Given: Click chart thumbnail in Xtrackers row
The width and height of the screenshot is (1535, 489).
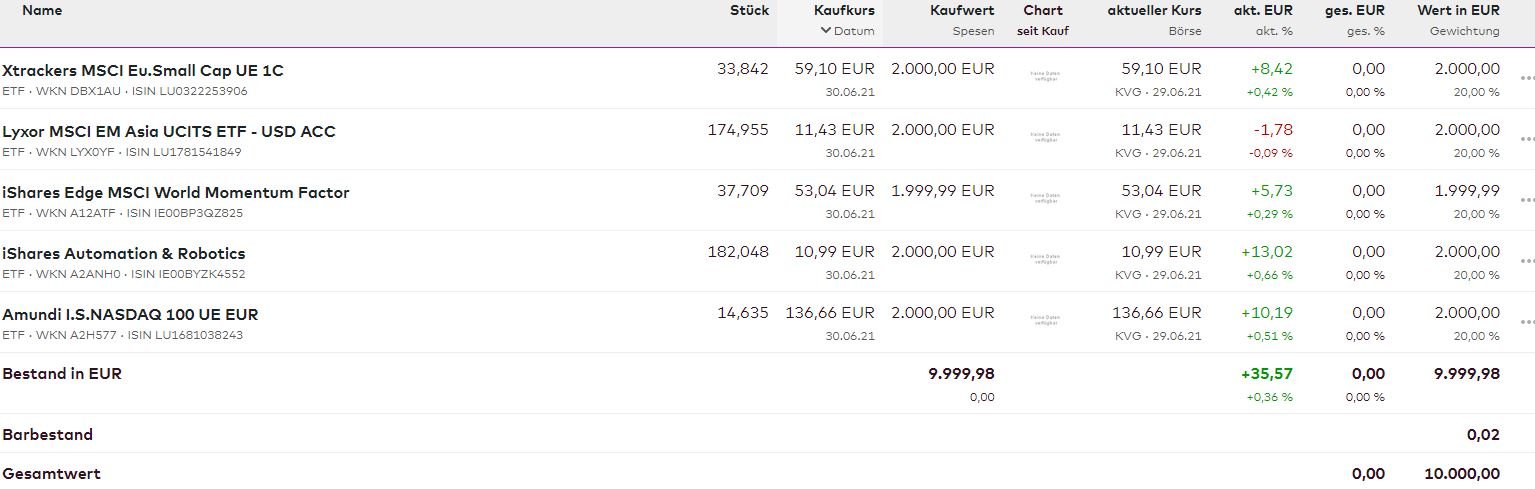Looking at the screenshot, I should pos(1046,76).
